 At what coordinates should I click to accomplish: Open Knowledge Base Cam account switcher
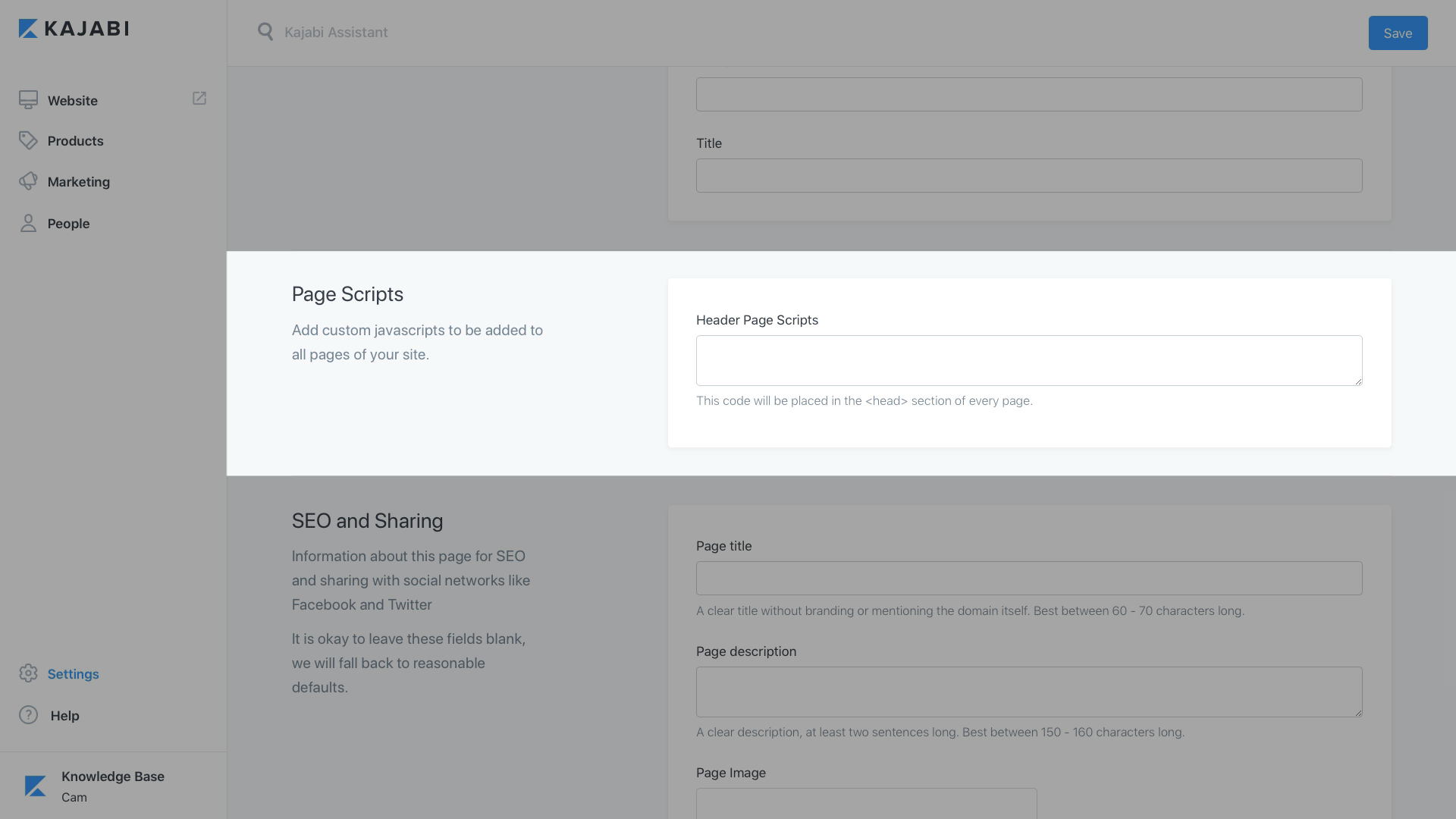click(x=112, y=786)
